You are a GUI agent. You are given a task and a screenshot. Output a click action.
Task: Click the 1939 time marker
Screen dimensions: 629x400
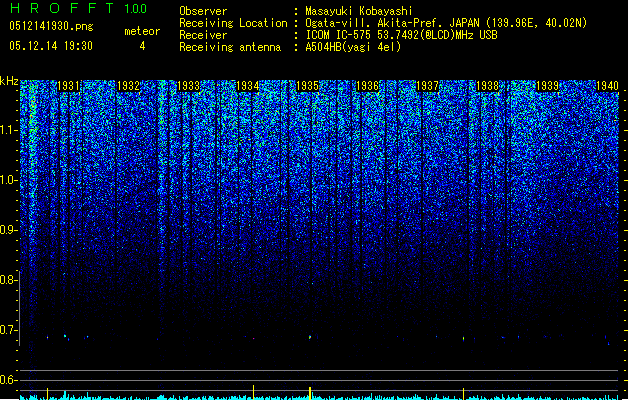[548, 86]
